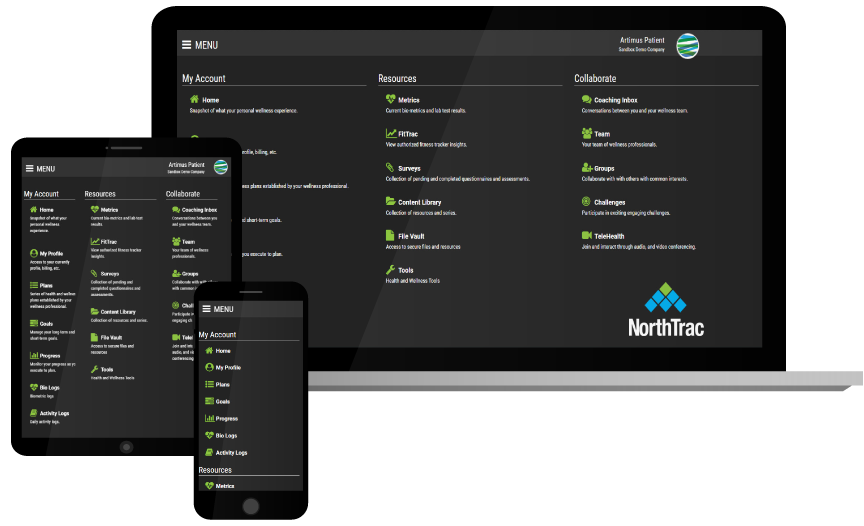
Task: Select Activity Logs on the phone menu
Action: [231, 453]
